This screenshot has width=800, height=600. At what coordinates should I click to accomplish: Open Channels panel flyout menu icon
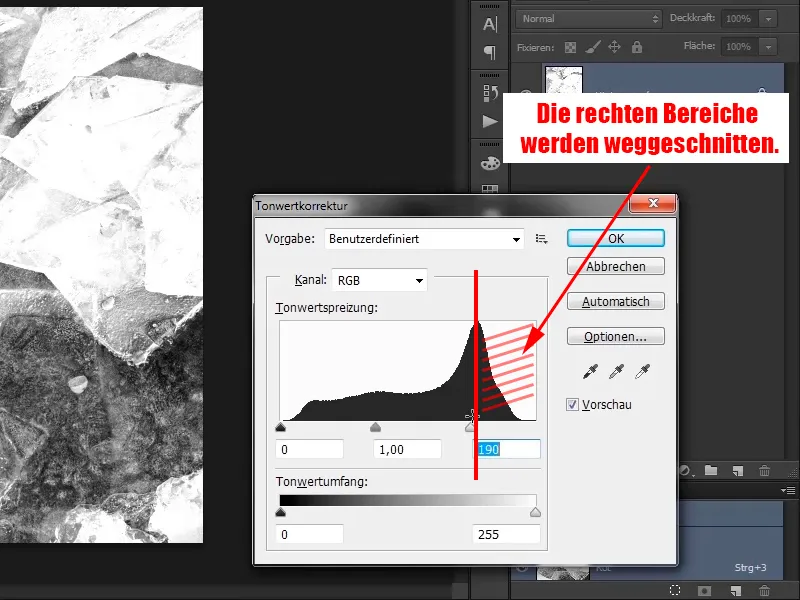coord(788,490)
